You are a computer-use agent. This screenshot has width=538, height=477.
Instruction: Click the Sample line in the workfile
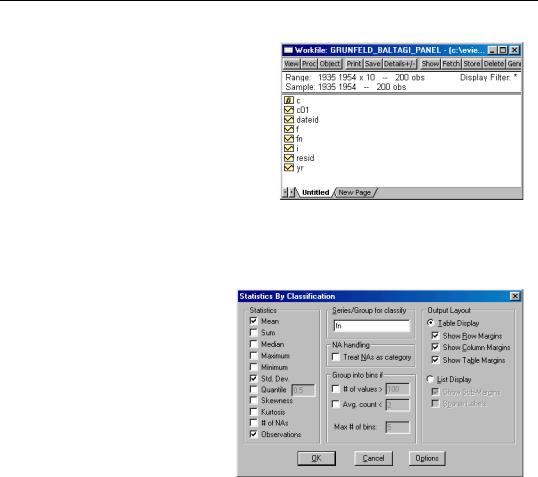346,87
